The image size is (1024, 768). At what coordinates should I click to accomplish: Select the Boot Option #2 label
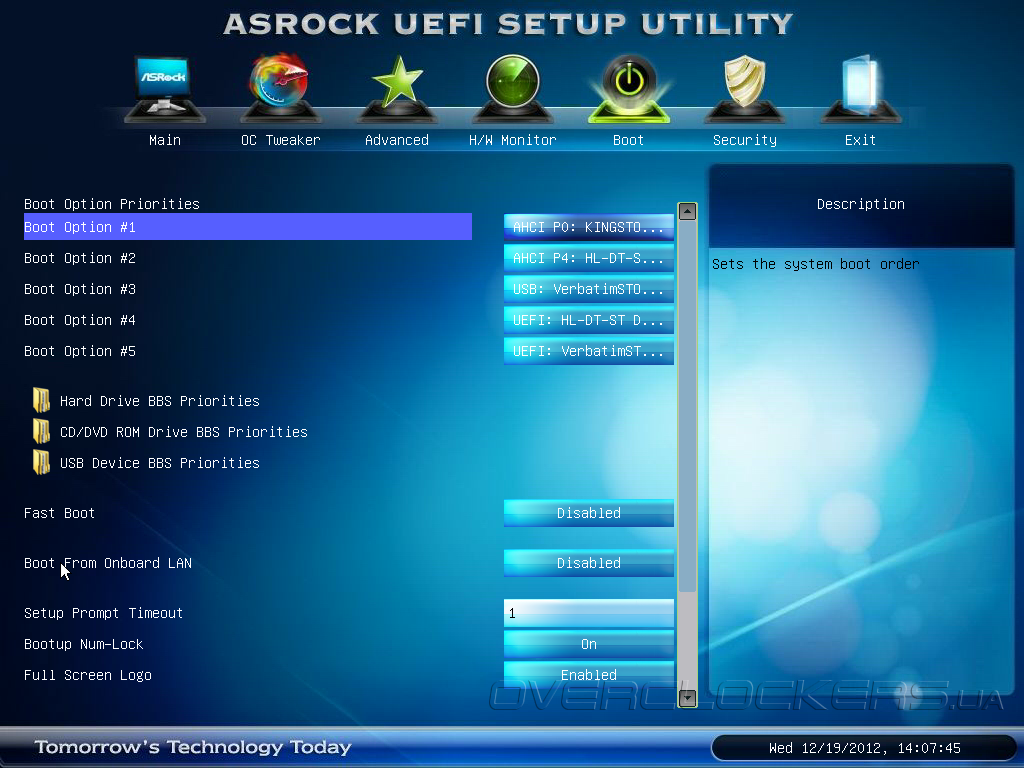click(80, 258)
